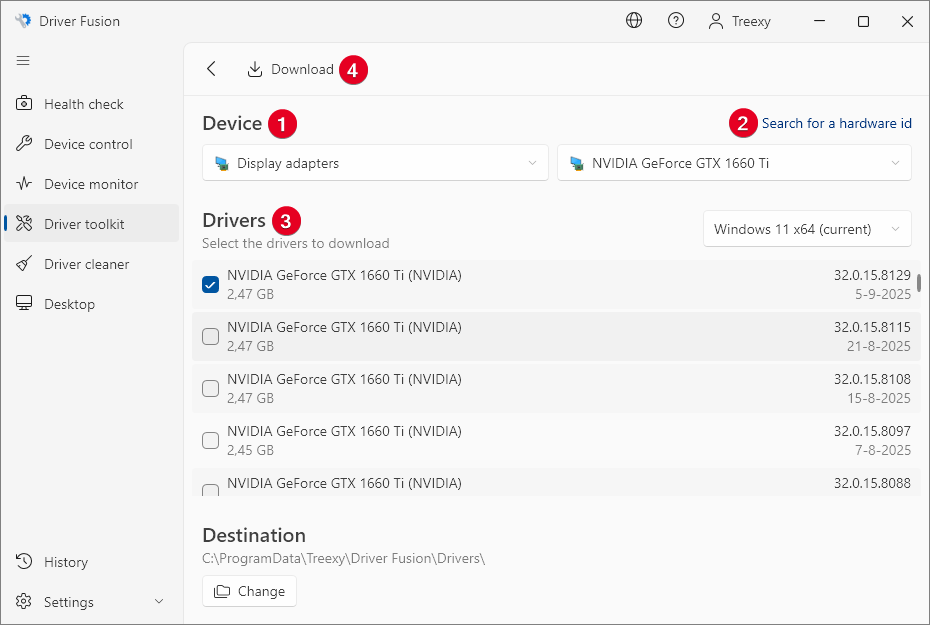Image resolution: width=930 pixels, height=625 pixels.
Task: Select Driver toolkit in sidebar
Action: (x=91, y=224)
